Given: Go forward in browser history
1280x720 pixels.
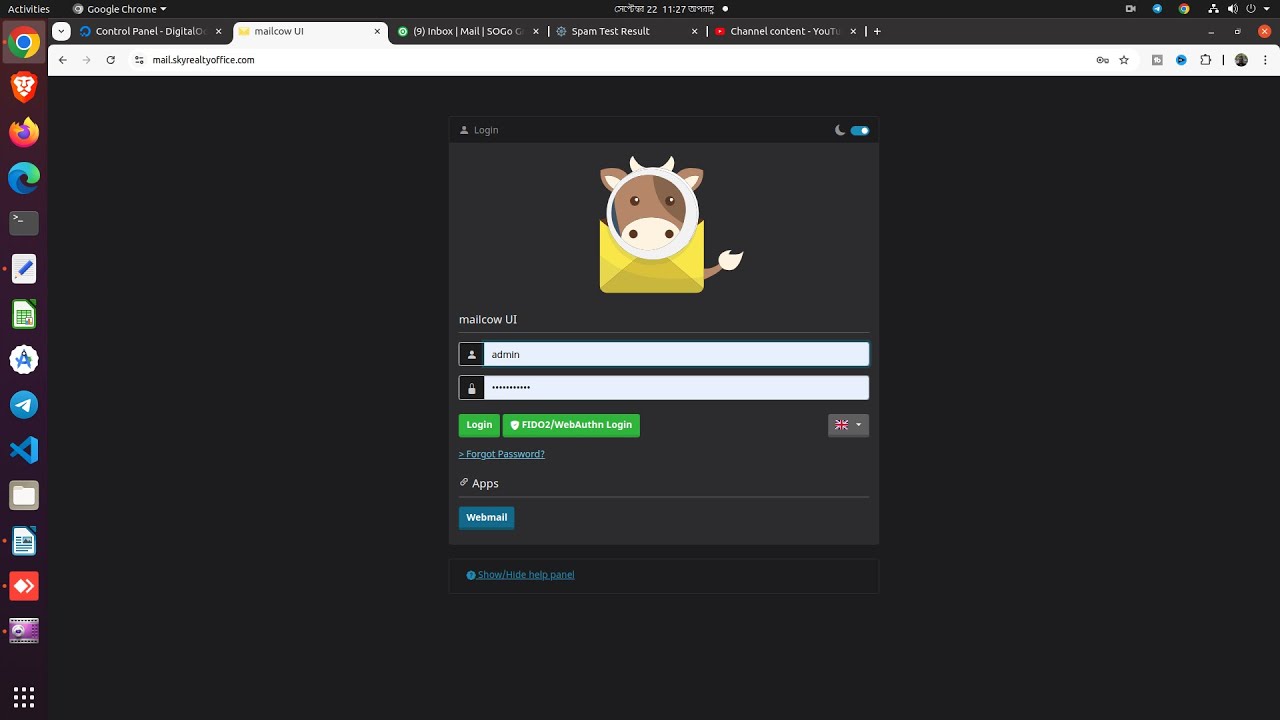Looking at the screenshot, I should coord(87,60).
